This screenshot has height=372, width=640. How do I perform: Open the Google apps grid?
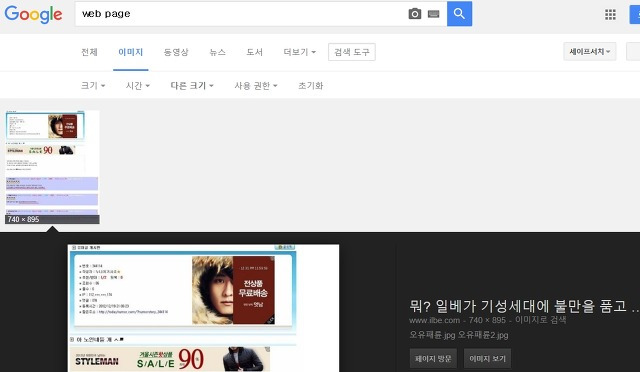pyautogui.click(x=610, y=15)
